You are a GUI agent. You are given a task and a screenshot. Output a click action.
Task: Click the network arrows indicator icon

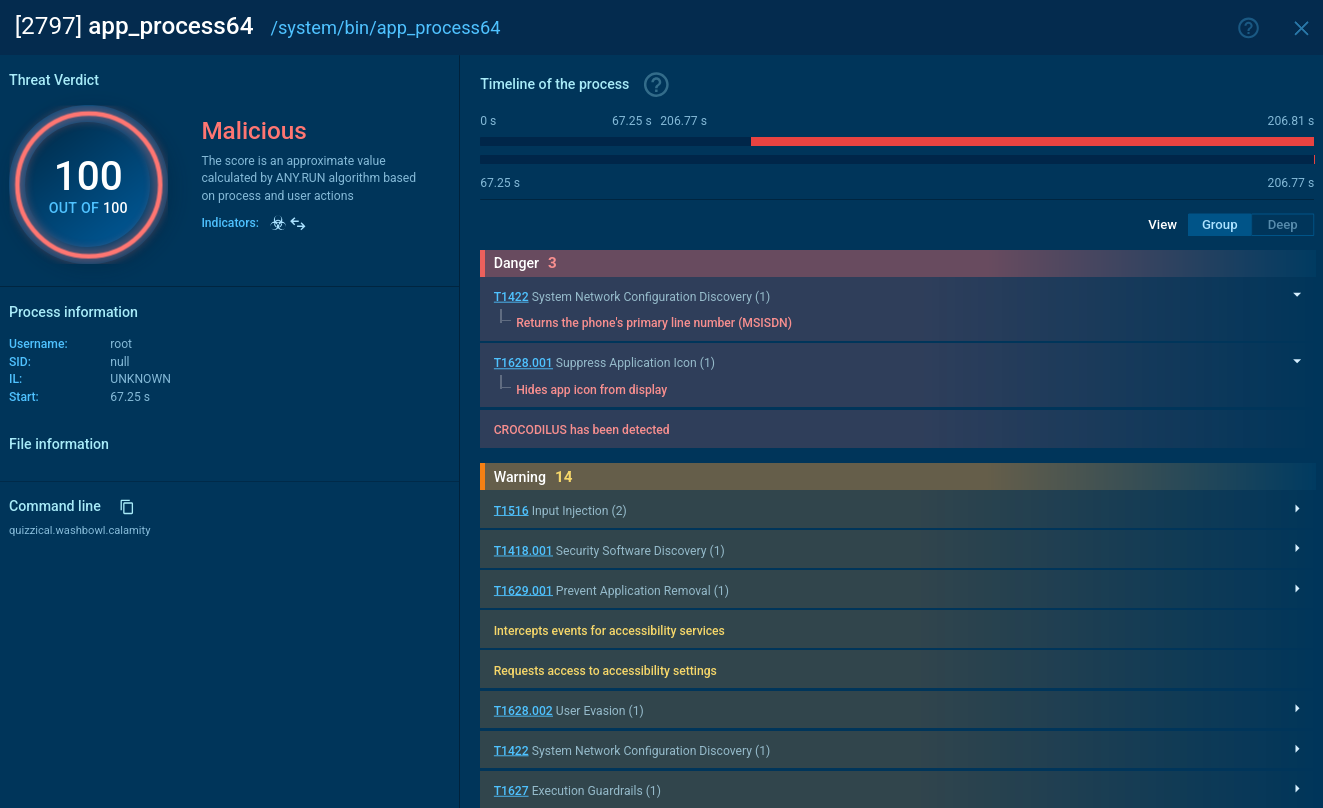coord(298,224)
